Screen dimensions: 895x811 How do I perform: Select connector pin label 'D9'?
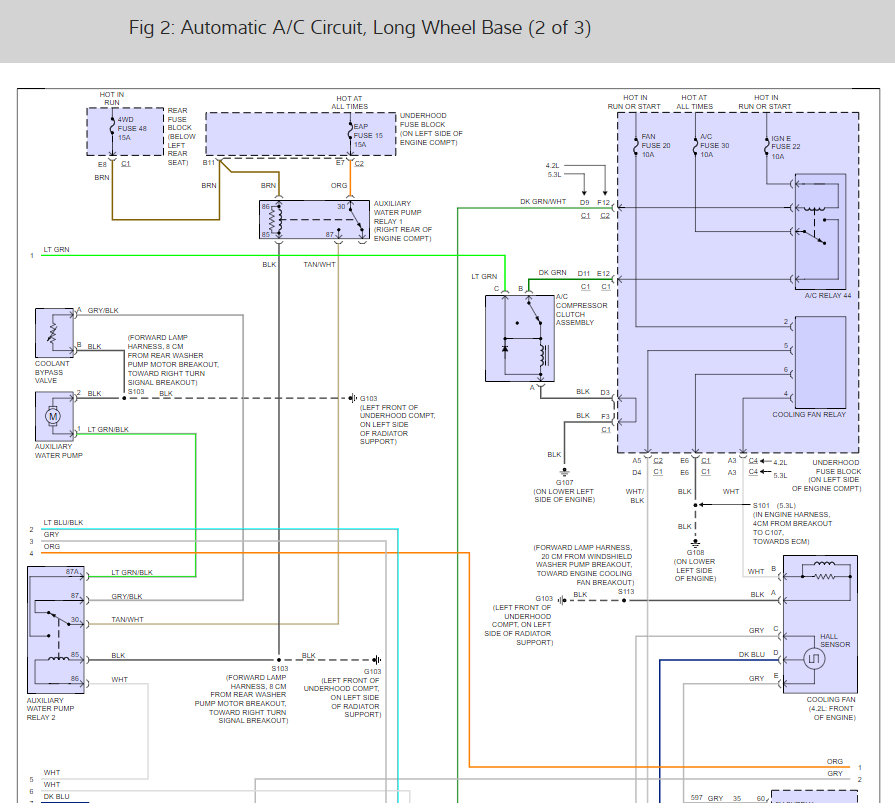584,203
